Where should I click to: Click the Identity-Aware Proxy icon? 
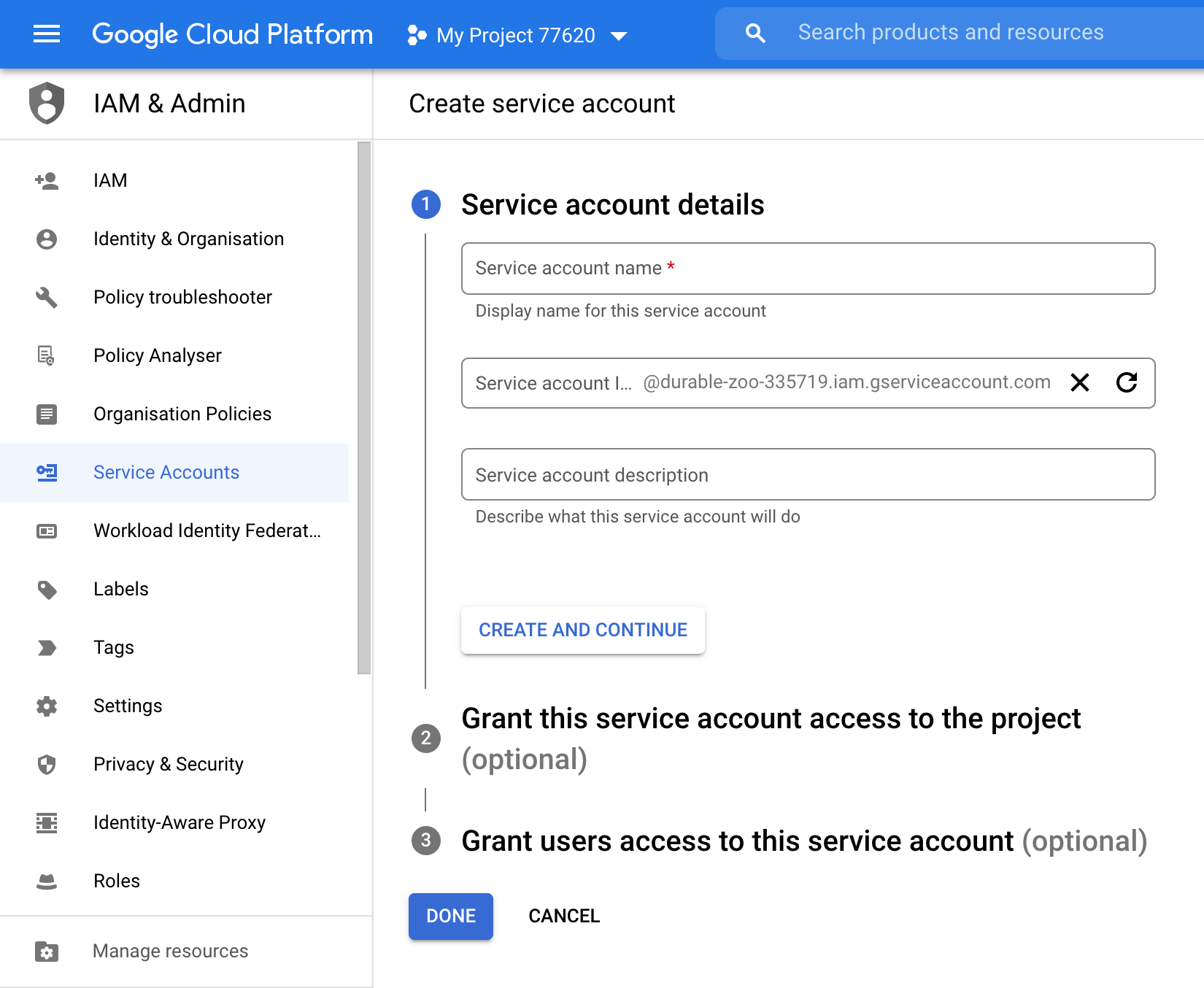point(47,822)
